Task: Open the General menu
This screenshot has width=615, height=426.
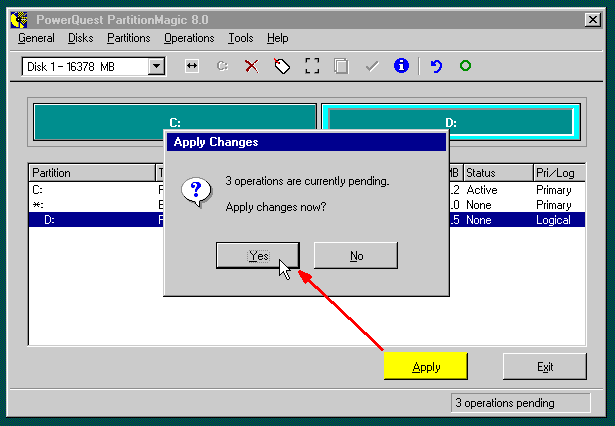Action: (x=36, y=38)
